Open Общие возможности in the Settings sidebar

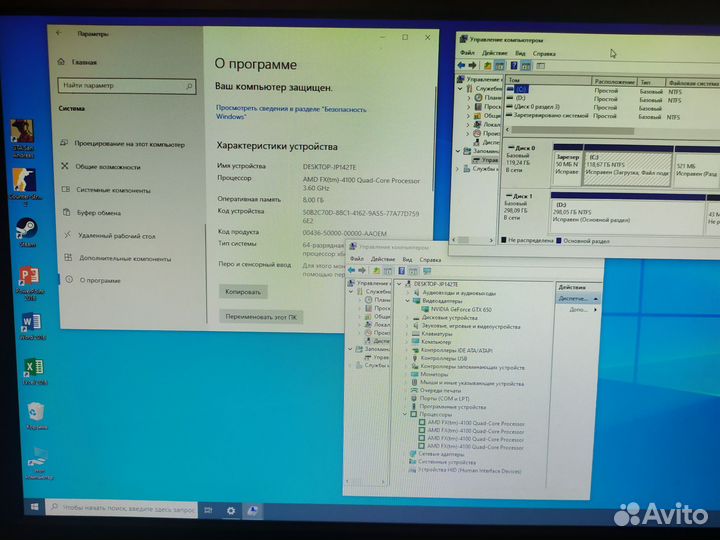pos(101,167)
